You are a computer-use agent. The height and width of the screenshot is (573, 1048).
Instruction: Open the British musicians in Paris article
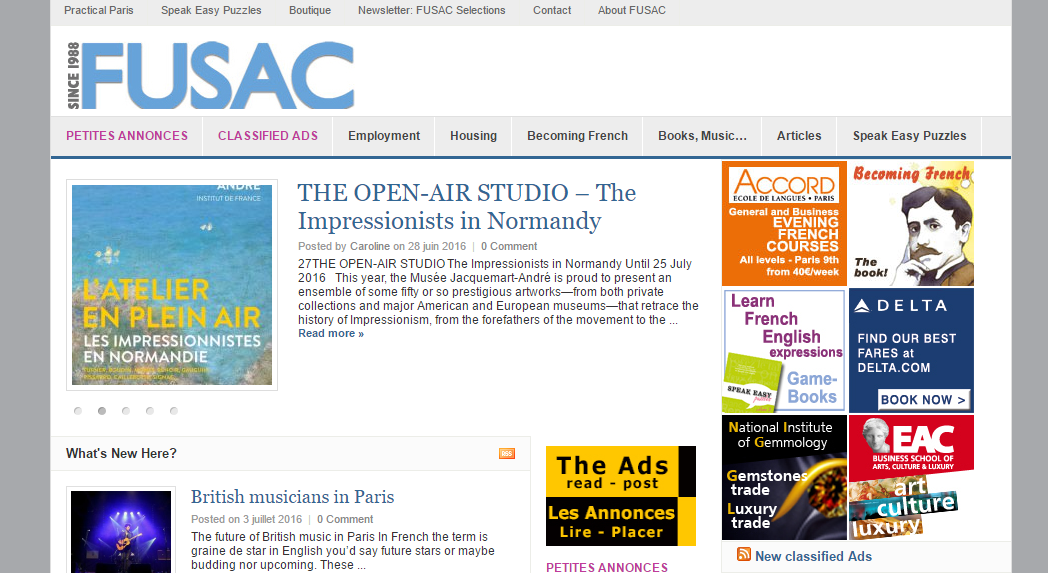coord(292,497)
